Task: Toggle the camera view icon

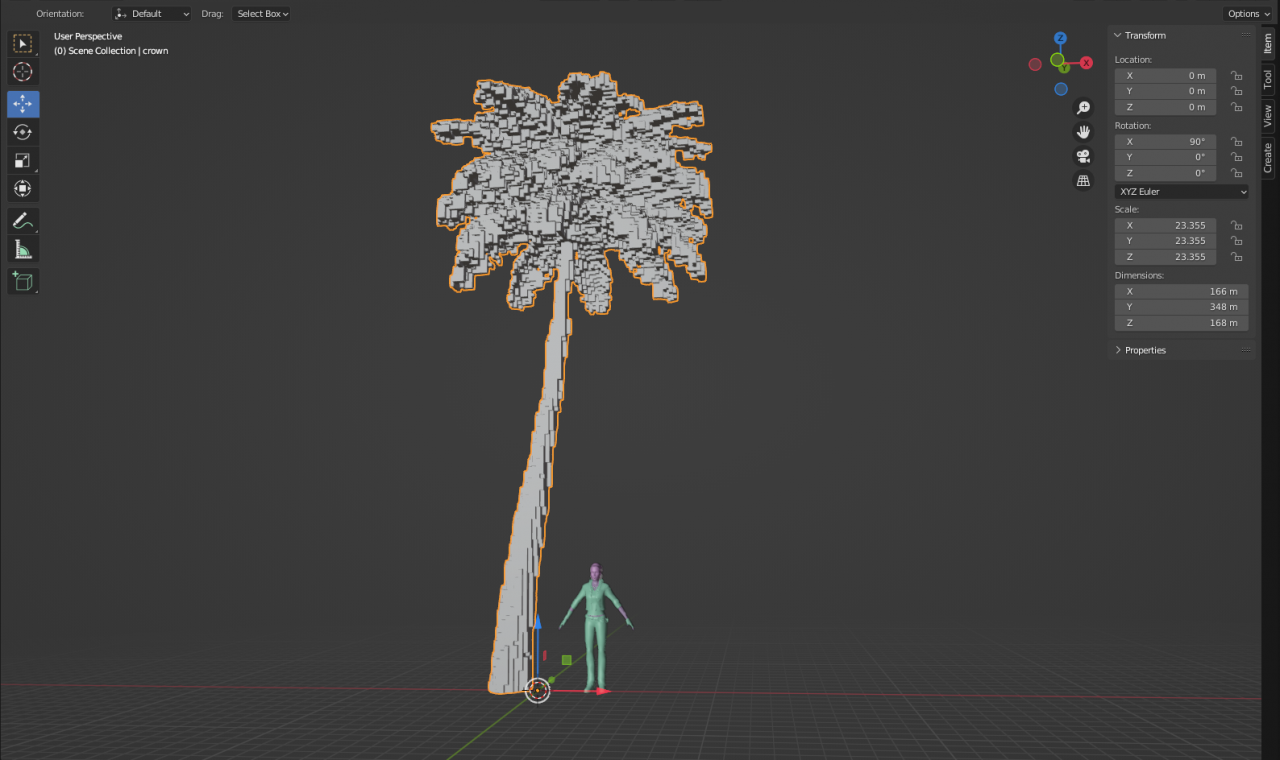Action: (1083, 156)
